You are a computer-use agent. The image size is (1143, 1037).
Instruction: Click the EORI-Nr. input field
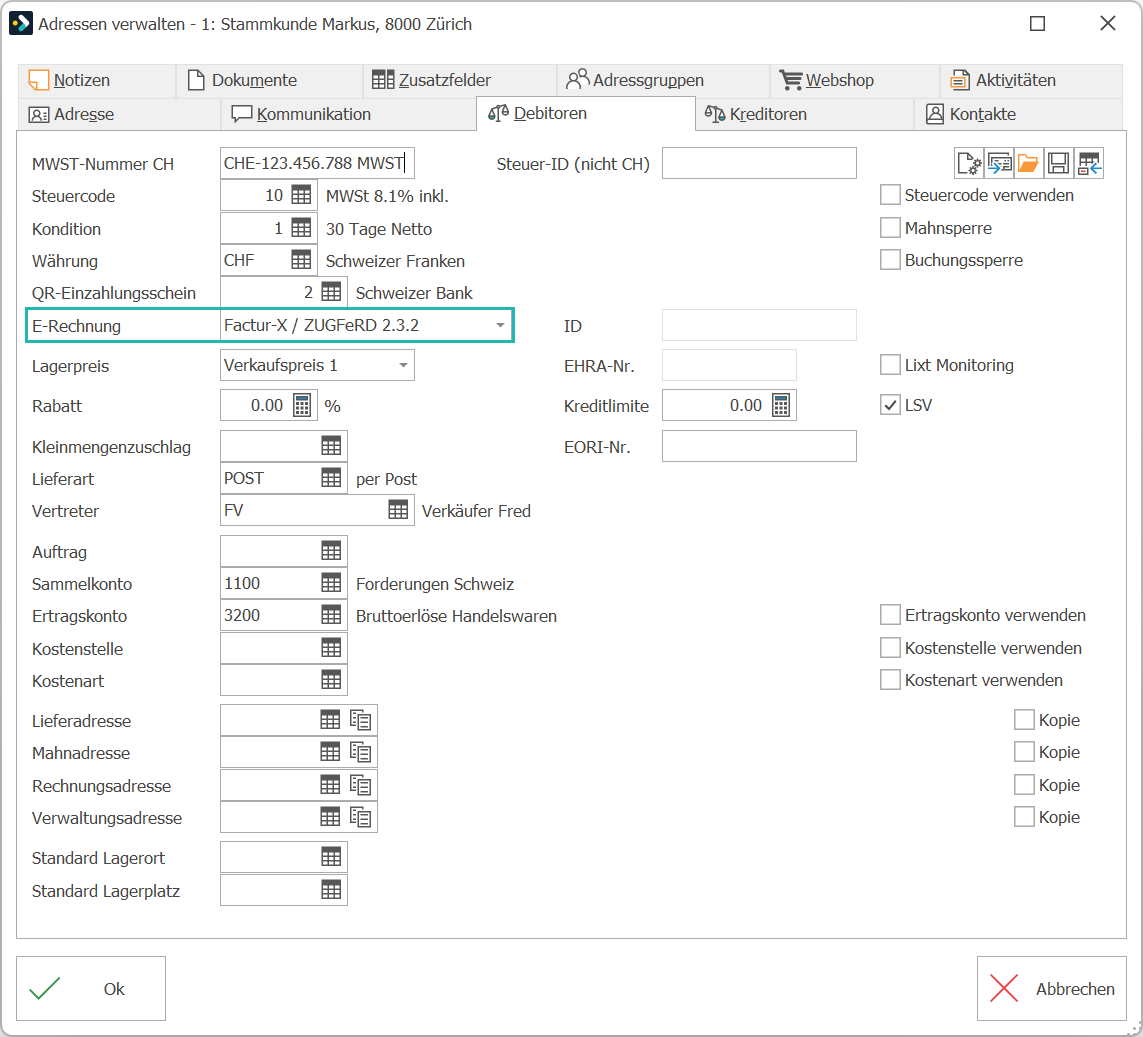[x=759, y=446]
